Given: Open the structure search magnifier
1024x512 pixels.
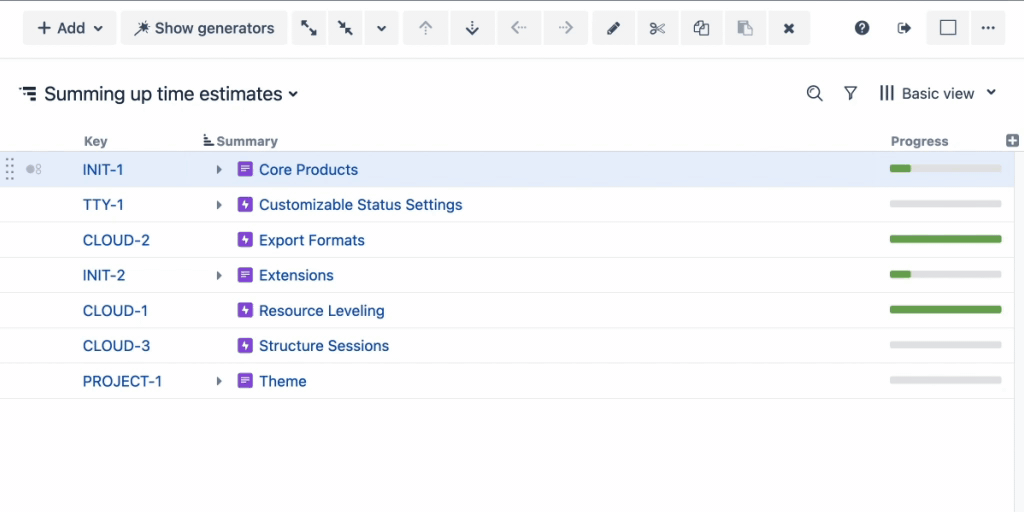Looking at the screenshot, I should point(814,93).
